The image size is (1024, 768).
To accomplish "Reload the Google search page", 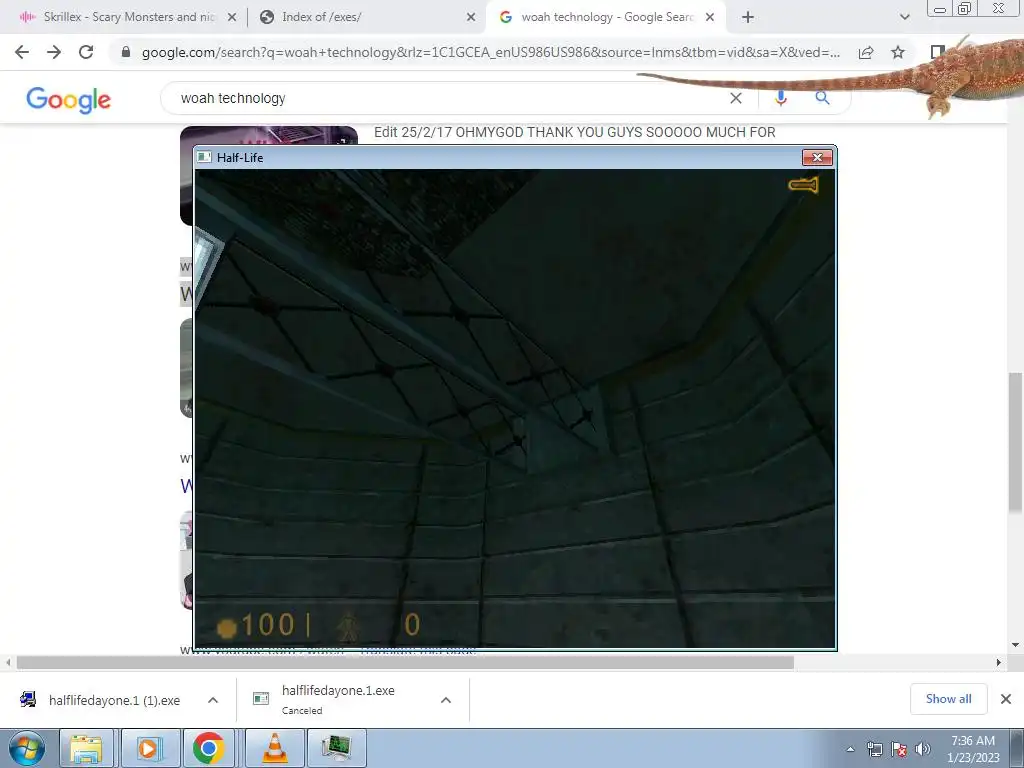I will pyautogui.click(x=86, y=52).
